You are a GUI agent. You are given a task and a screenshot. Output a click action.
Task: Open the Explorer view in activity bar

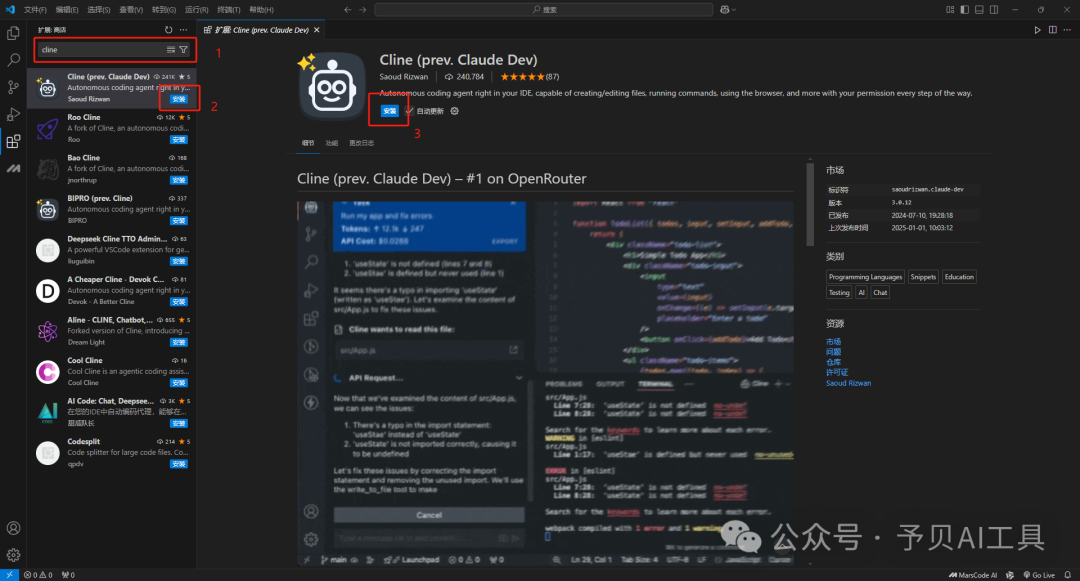pos(13,33)
